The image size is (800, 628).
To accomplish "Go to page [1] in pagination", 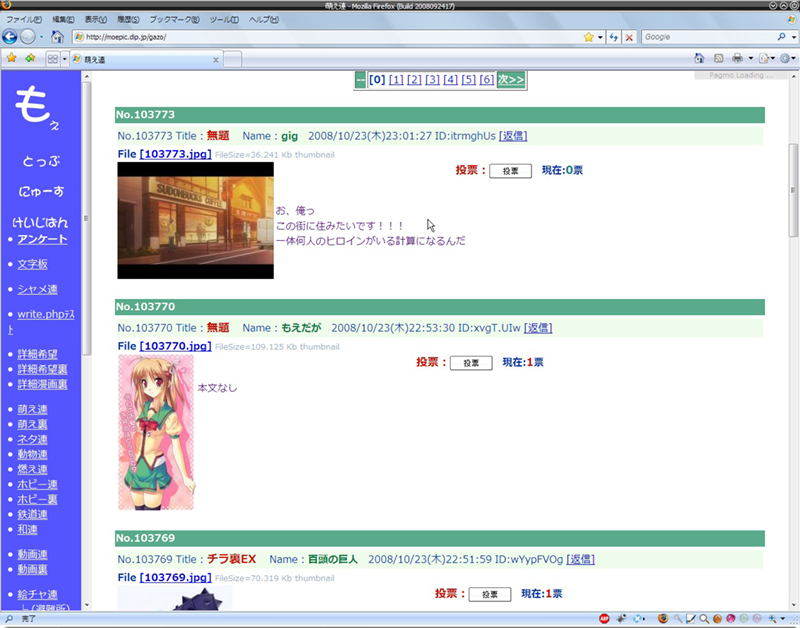I will click(x=396, y=80).
